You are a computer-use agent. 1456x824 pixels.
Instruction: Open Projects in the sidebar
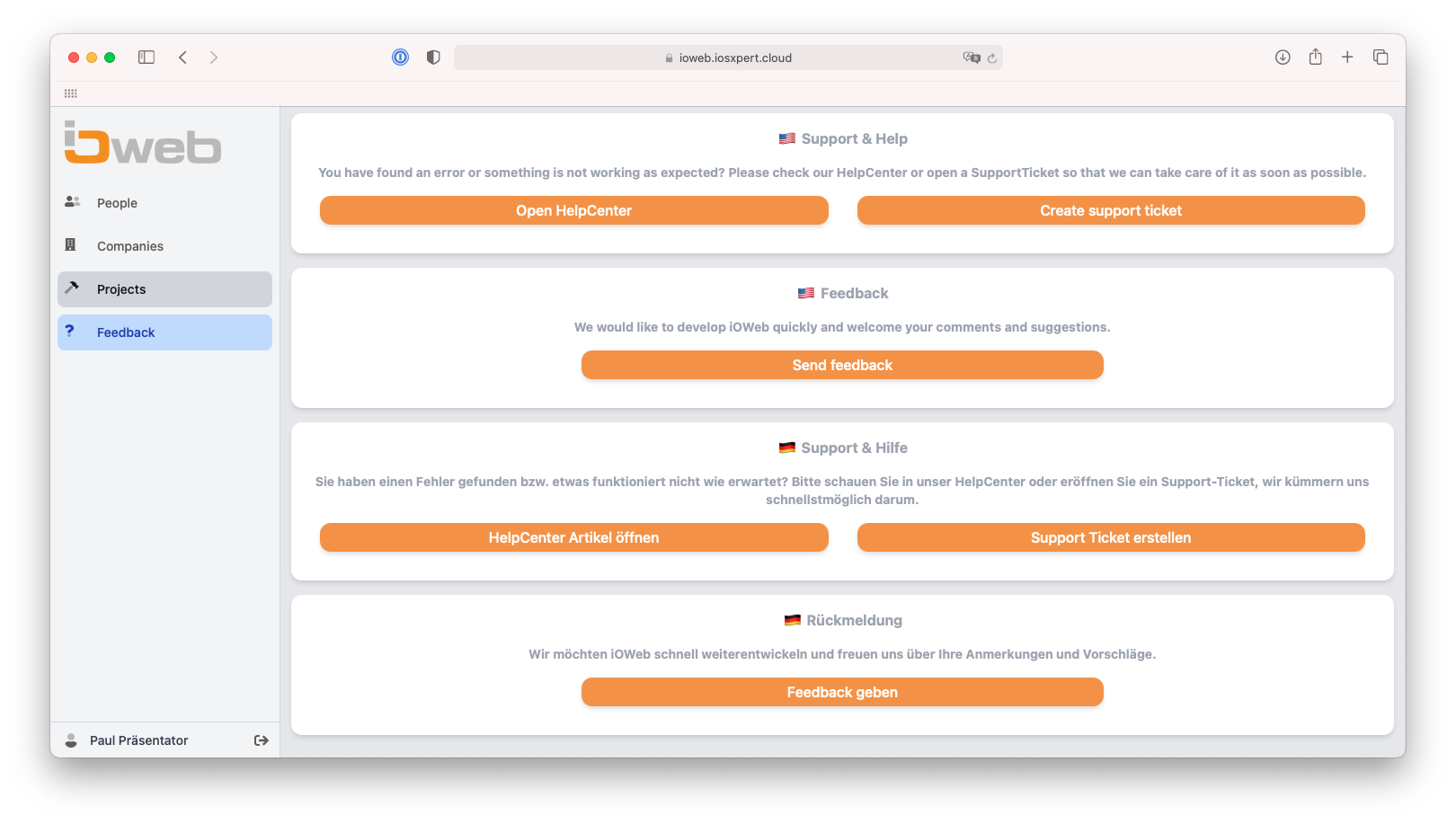pos(164,289)
